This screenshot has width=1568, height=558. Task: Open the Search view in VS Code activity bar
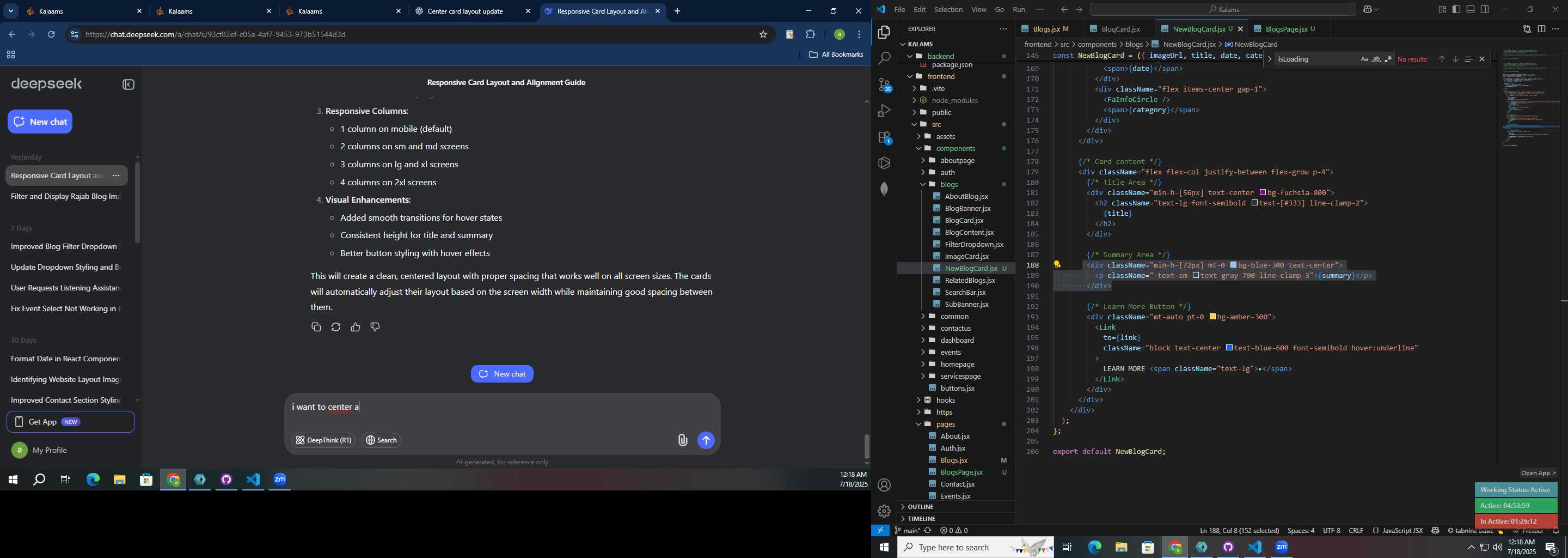coord(884,58)
